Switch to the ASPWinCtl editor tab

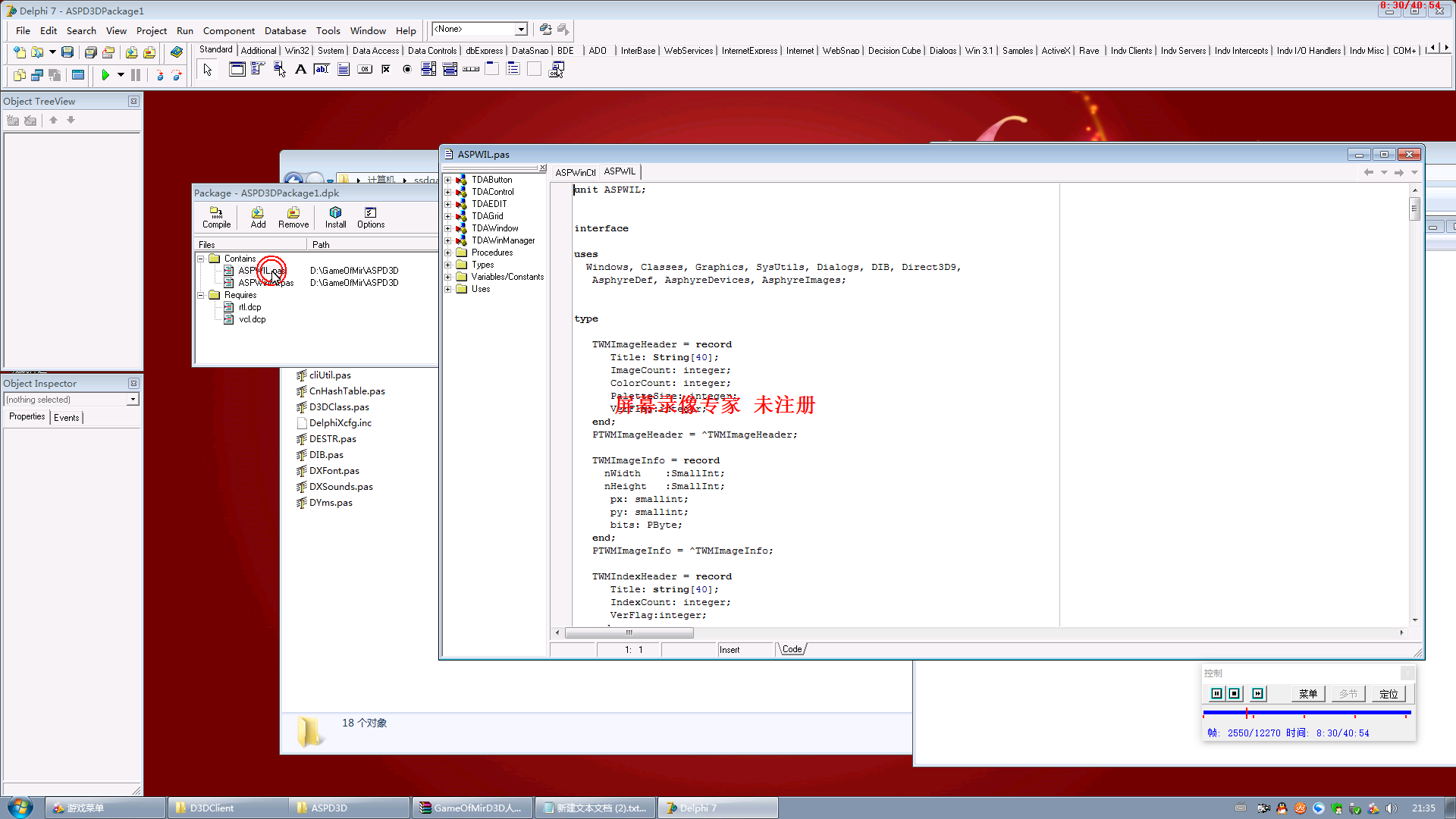[576, 172]
